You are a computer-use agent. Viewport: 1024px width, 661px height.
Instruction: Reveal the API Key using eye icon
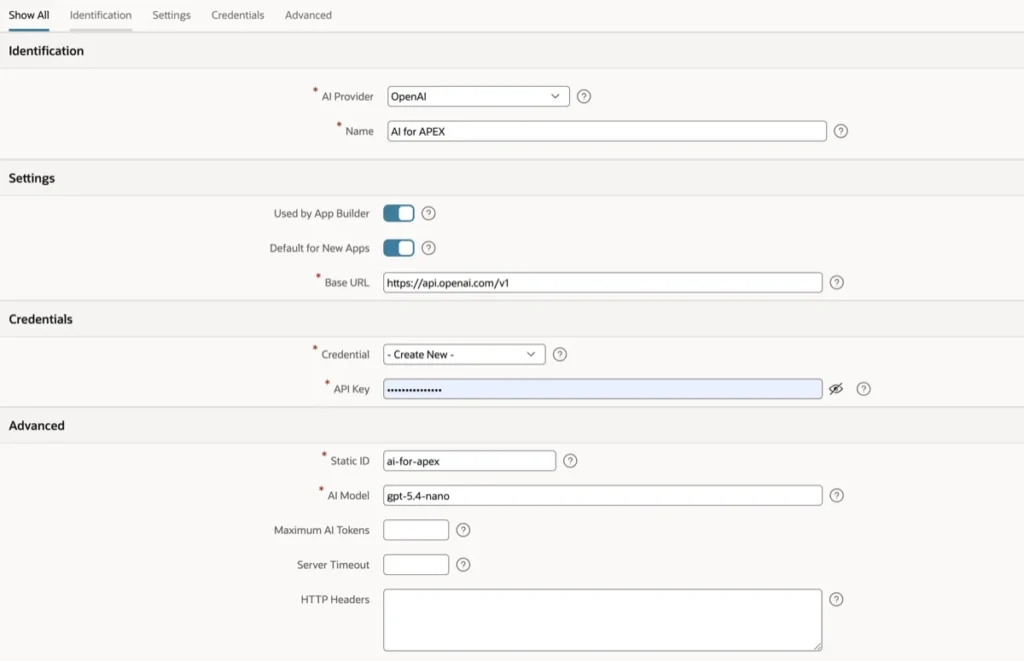click(x=836, y=389)
